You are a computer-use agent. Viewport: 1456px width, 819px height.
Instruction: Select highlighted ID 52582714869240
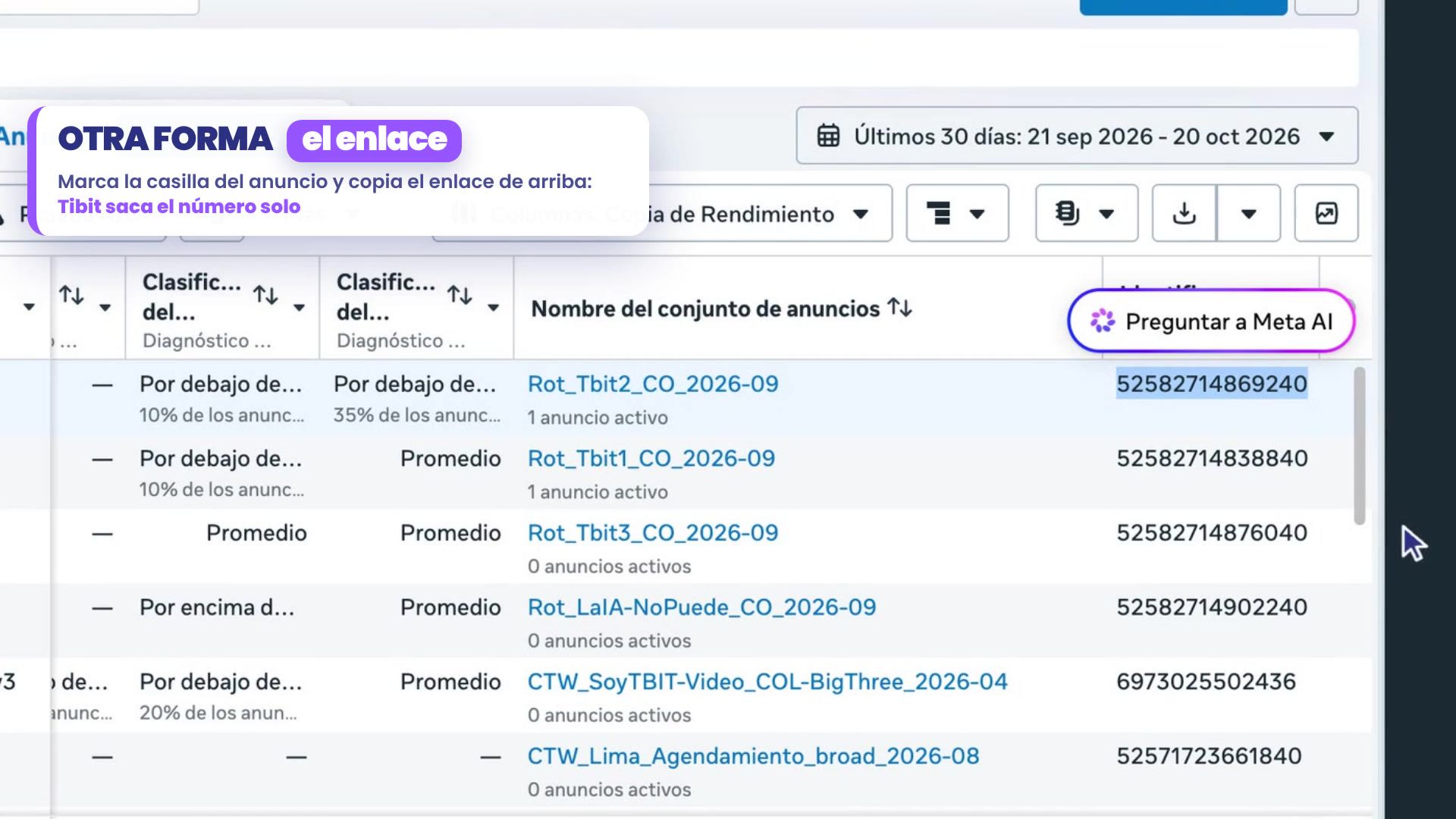pos(1212,384)
